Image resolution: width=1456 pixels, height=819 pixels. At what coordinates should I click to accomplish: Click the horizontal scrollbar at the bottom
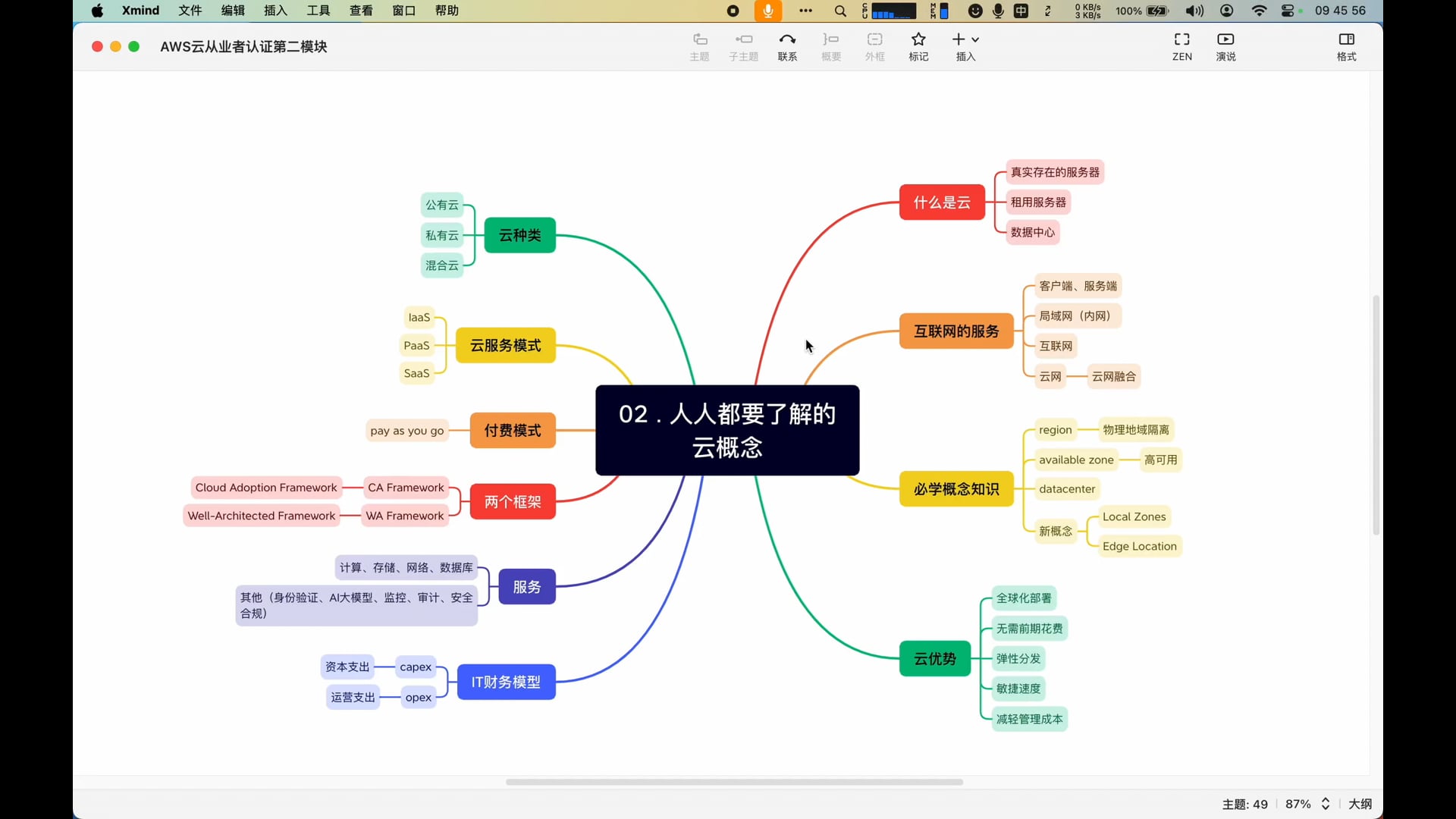734,782
